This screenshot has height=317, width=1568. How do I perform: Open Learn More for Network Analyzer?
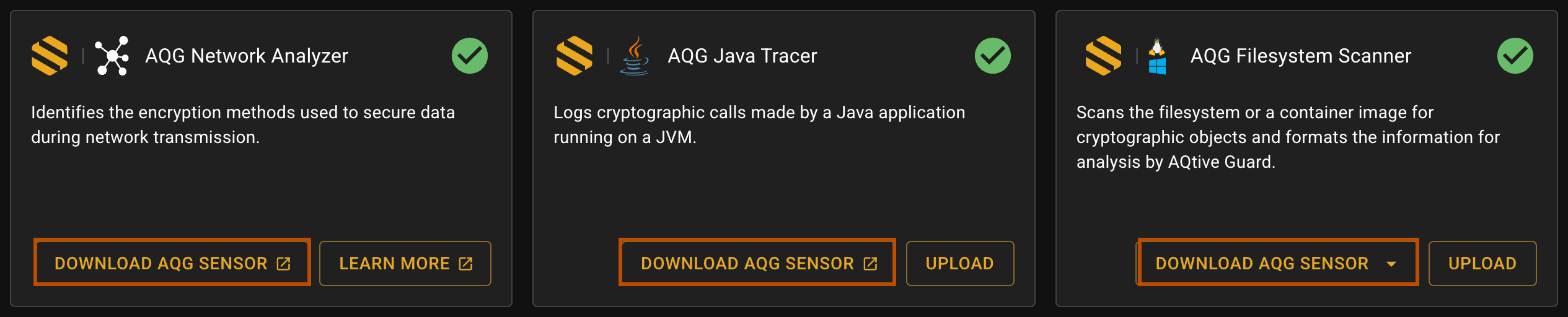tap(405, 263)
